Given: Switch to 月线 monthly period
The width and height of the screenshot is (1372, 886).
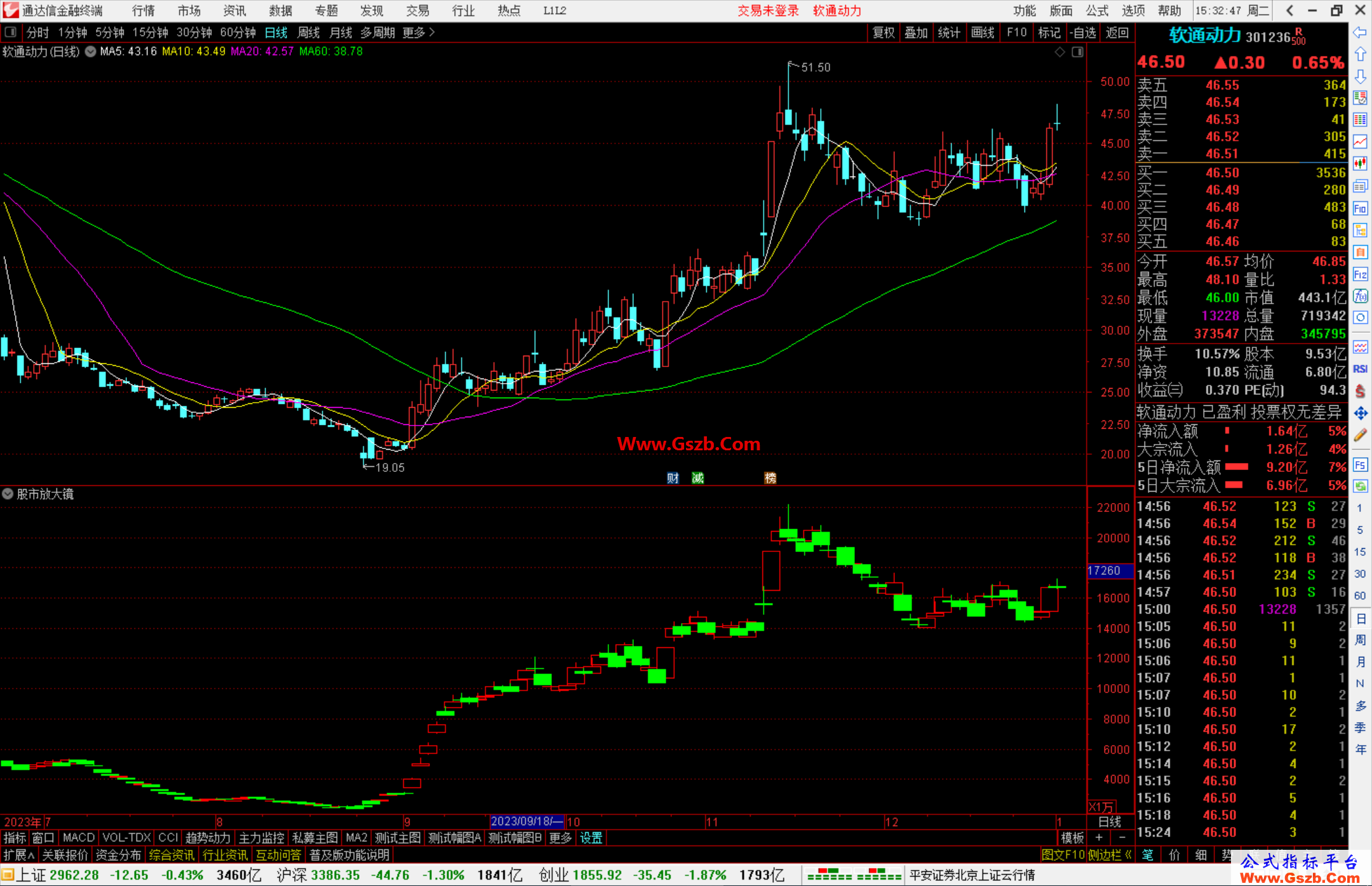Looking at the screenshot, I should point(340,32).
